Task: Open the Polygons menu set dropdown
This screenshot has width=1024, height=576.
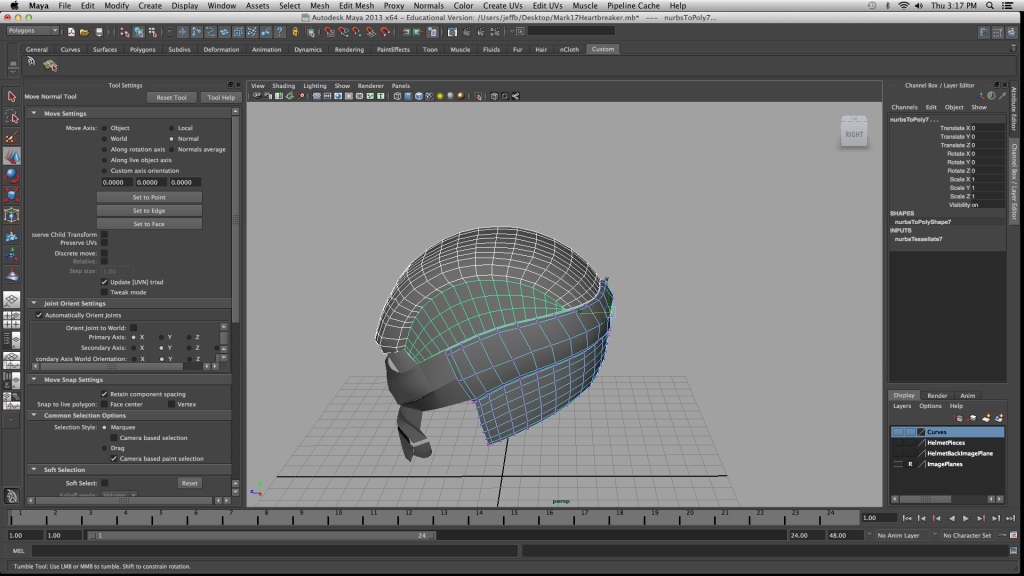Action: click(33, 31)
